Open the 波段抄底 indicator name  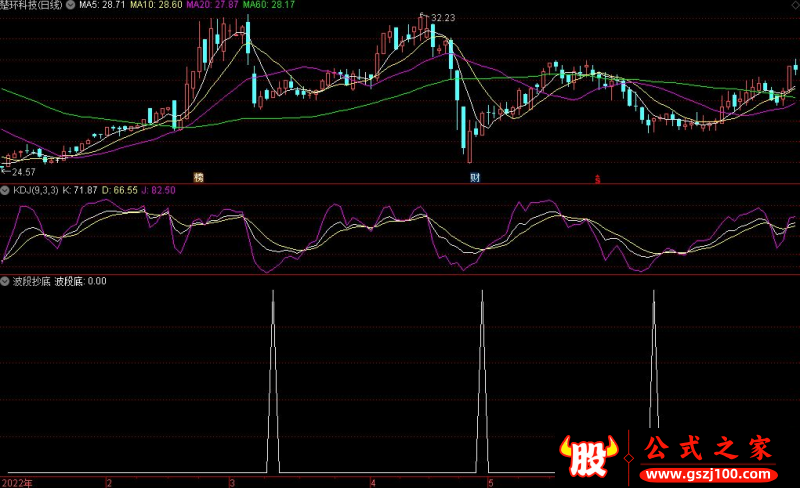click(x=30, y=281)
